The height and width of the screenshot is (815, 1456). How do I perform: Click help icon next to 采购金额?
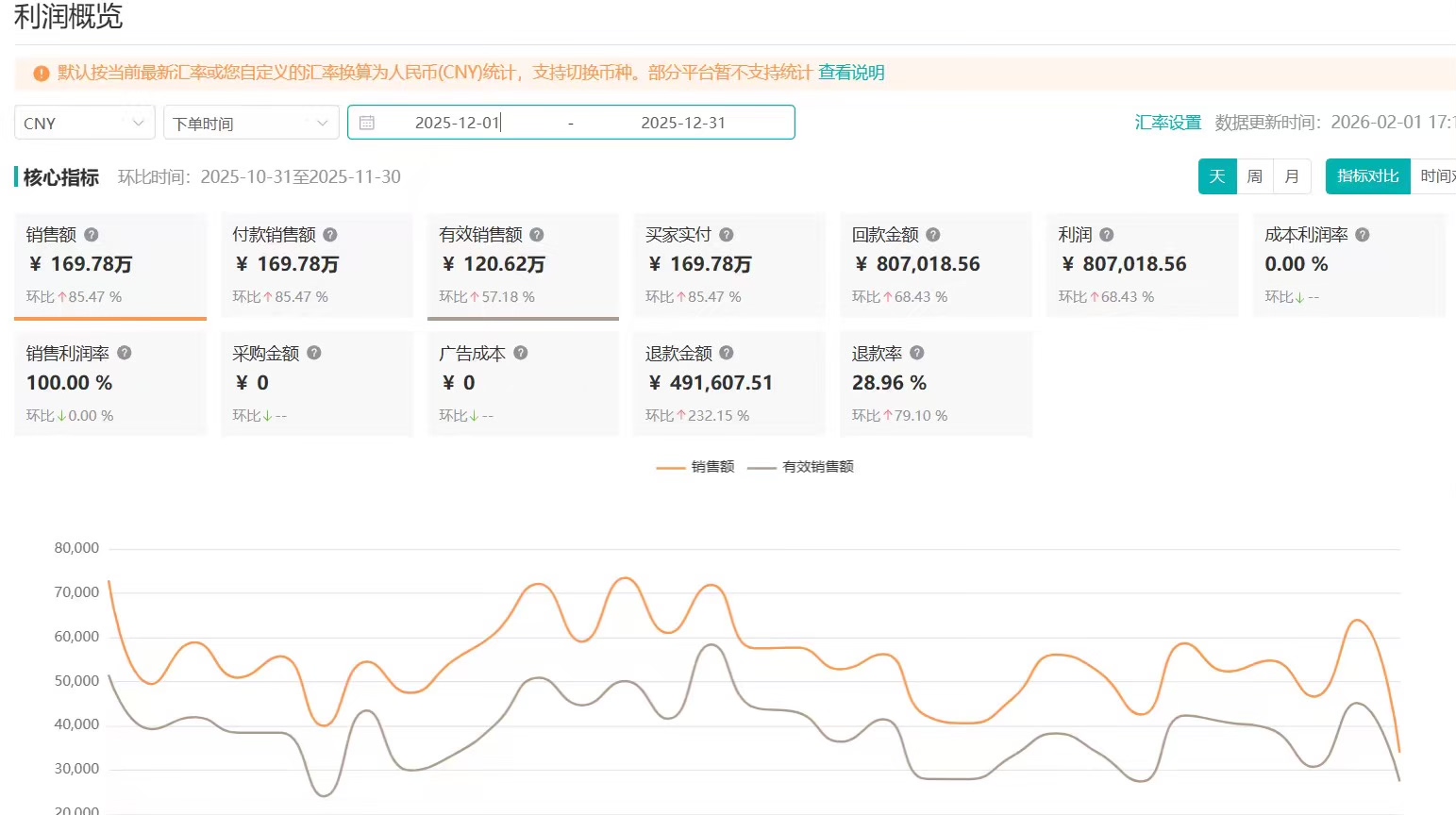click(x=314, y=353)
